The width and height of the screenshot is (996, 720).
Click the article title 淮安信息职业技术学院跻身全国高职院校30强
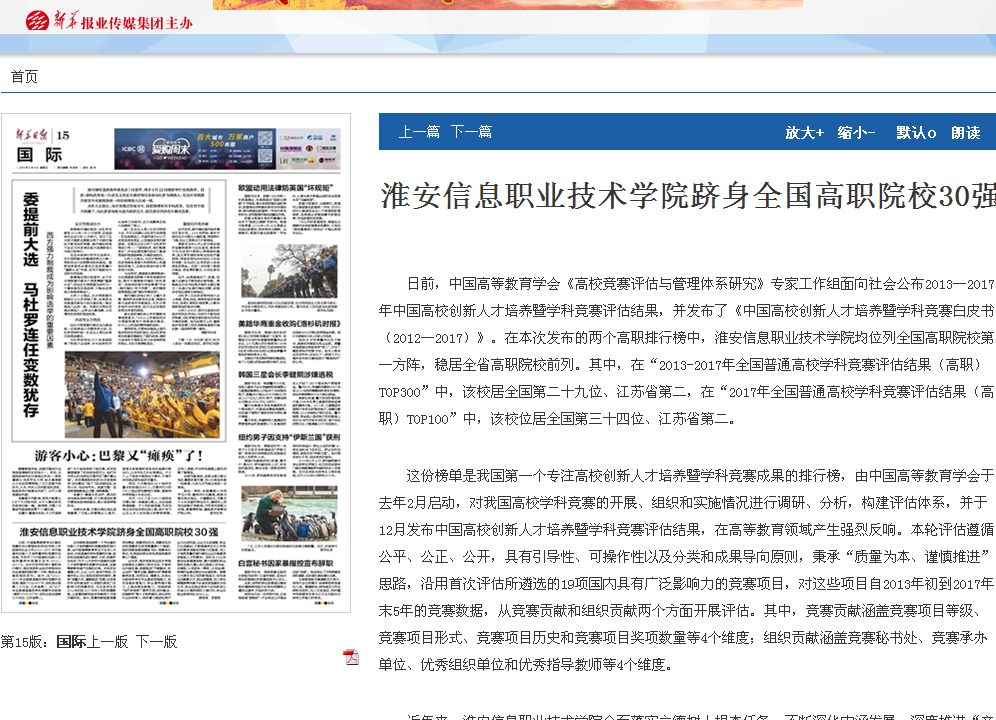point(688,196)
